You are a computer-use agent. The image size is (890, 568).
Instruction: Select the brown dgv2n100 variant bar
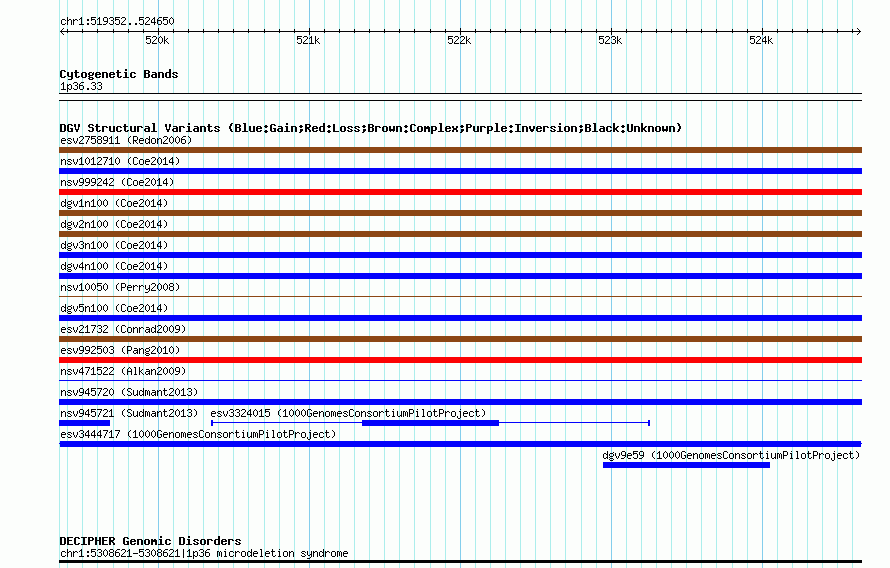[x=460, y=234]
